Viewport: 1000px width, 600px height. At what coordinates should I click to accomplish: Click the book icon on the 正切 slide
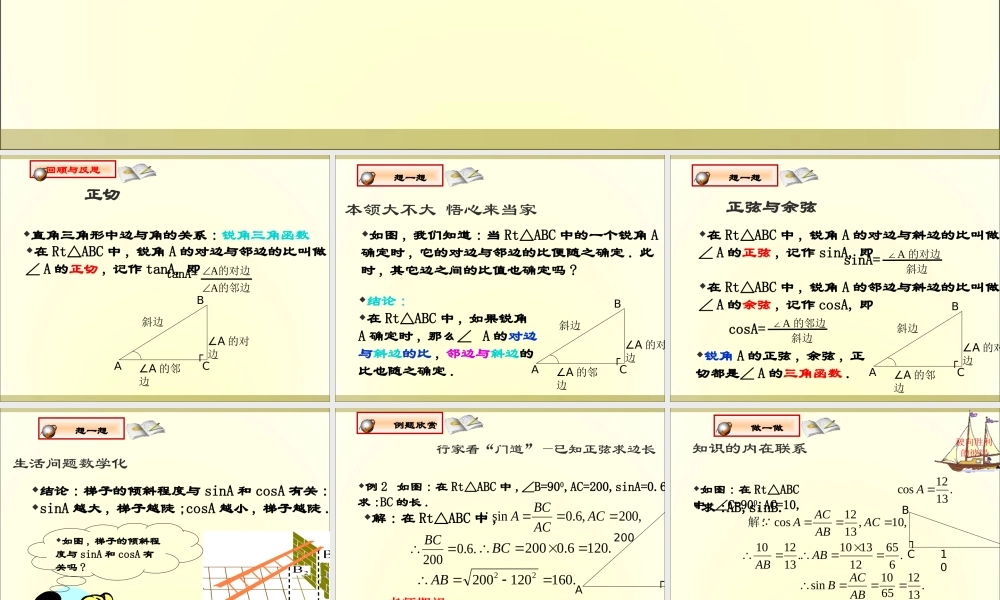137,172
